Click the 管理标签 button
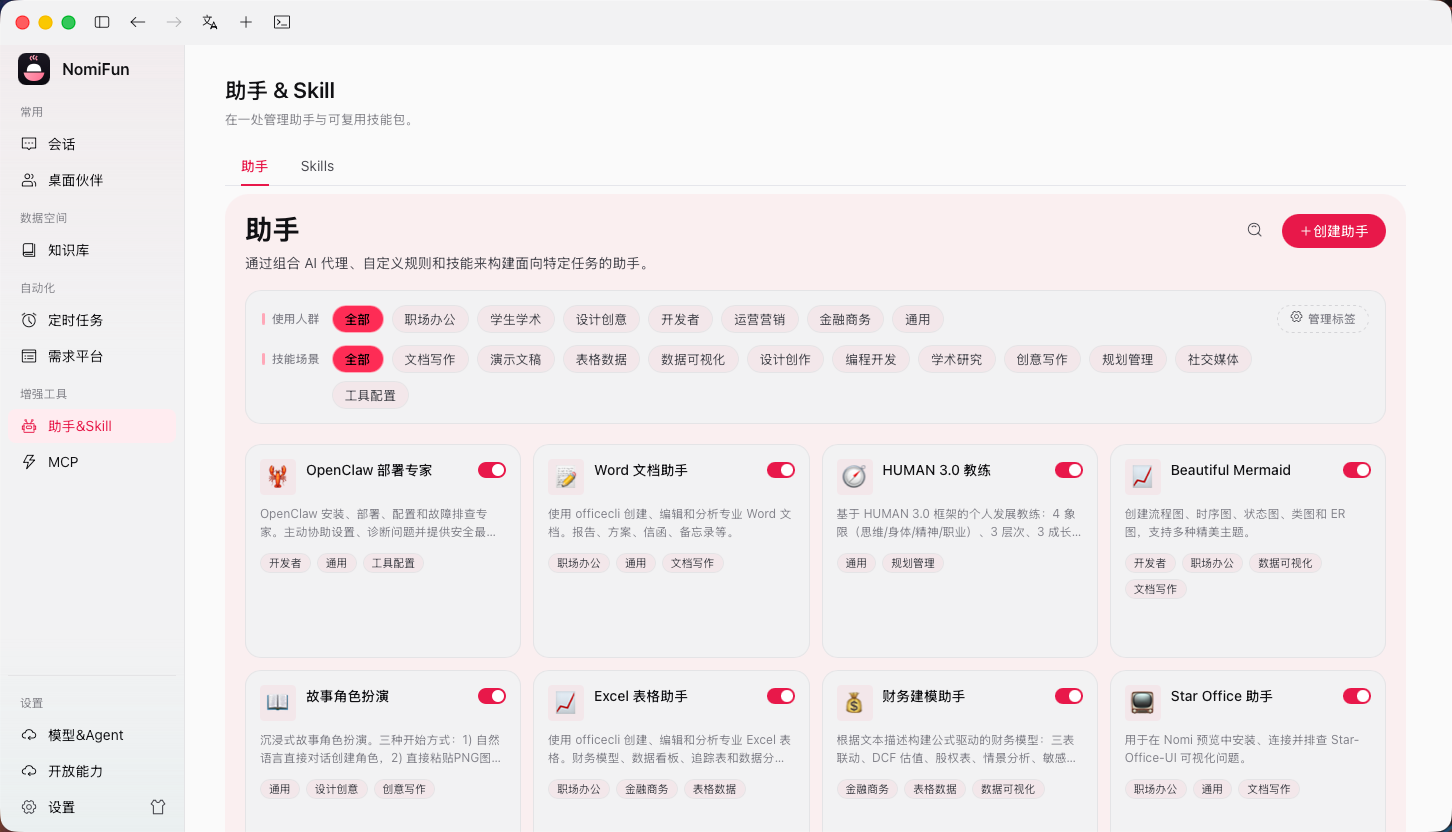The image size is (1452, 832). tap(1323, 319)
